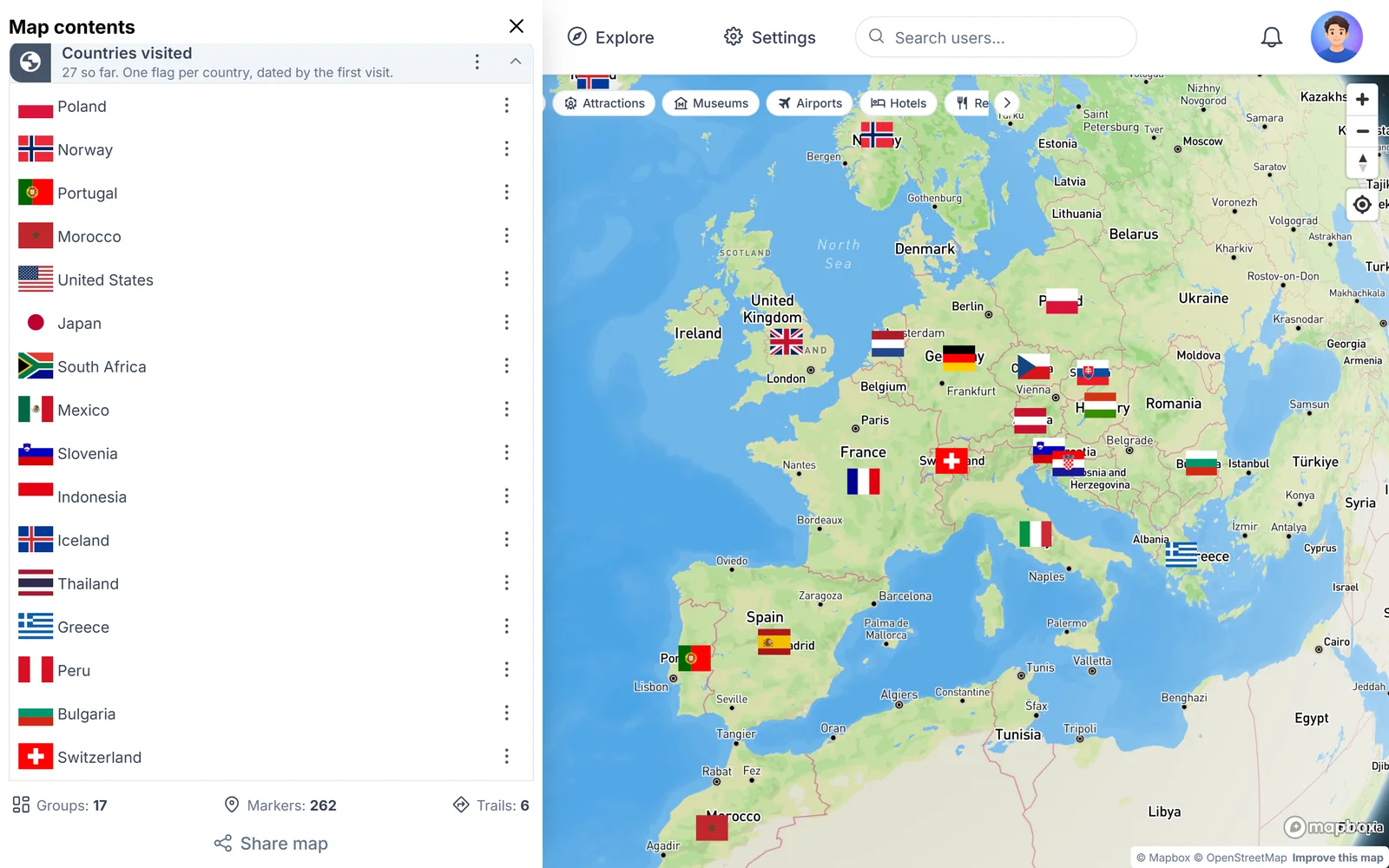Screen dimensions: 1389x868
Task: Filter map by Hotels
Action: 899,103
